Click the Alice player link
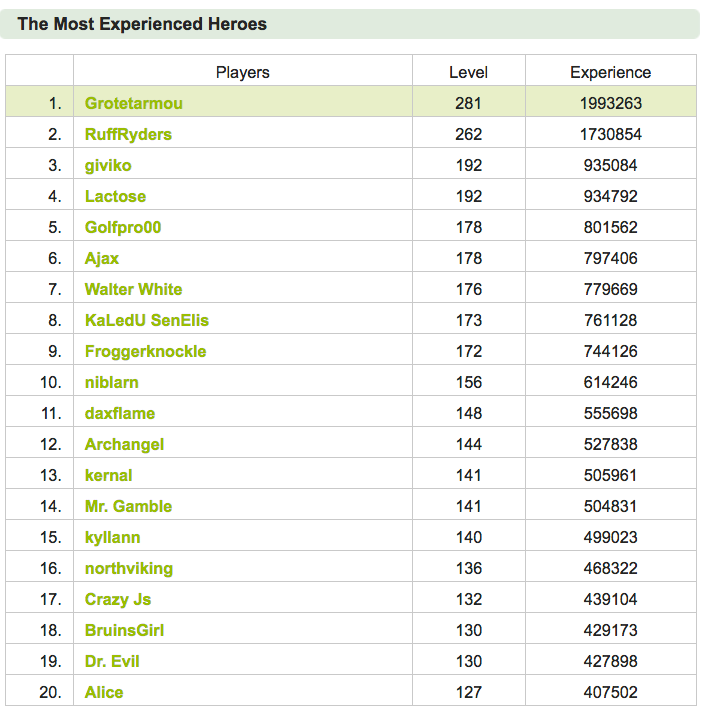Viewport: 704px width, 715px height. click(x=104, y=693)
